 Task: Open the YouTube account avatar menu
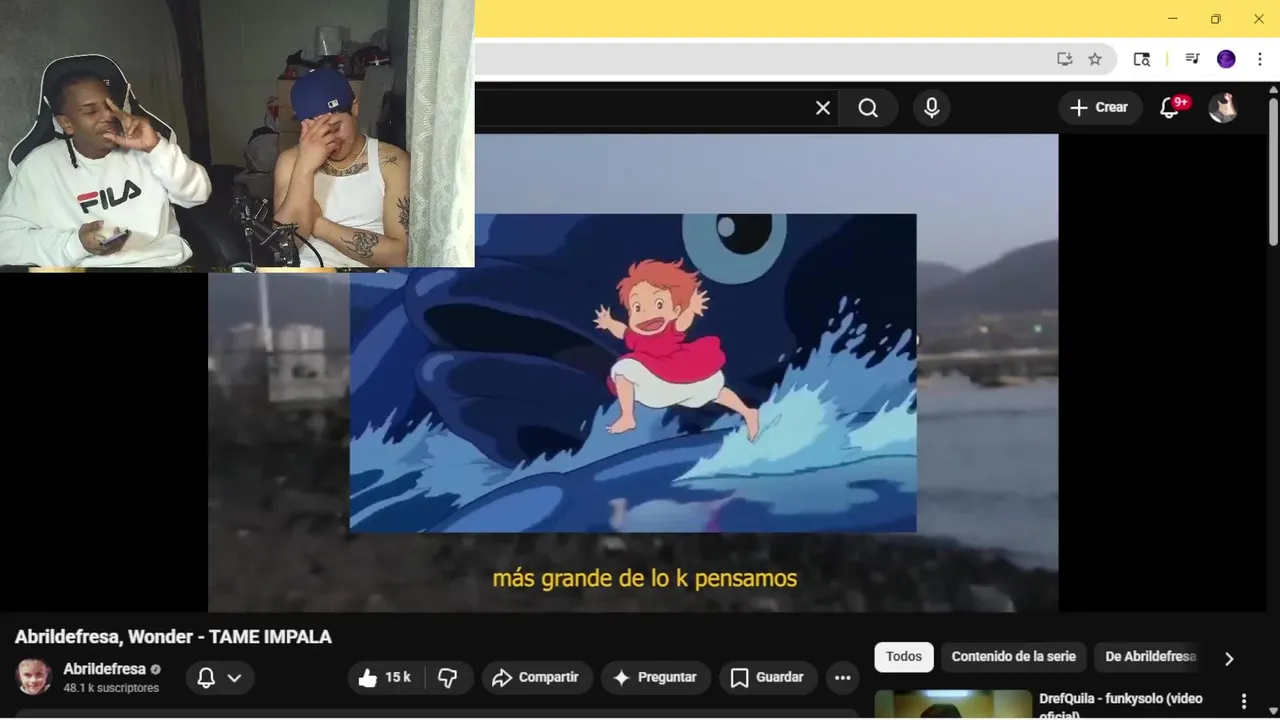click(x=1223, y=108)
